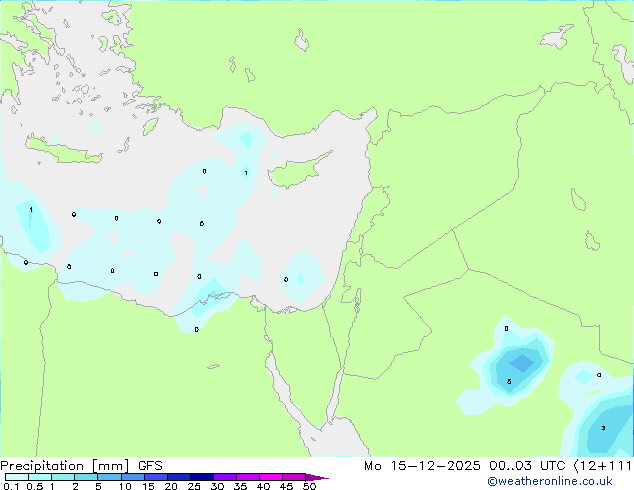
Task: Click the "(12+111" forecast offset text
Action: click(602, 466)
